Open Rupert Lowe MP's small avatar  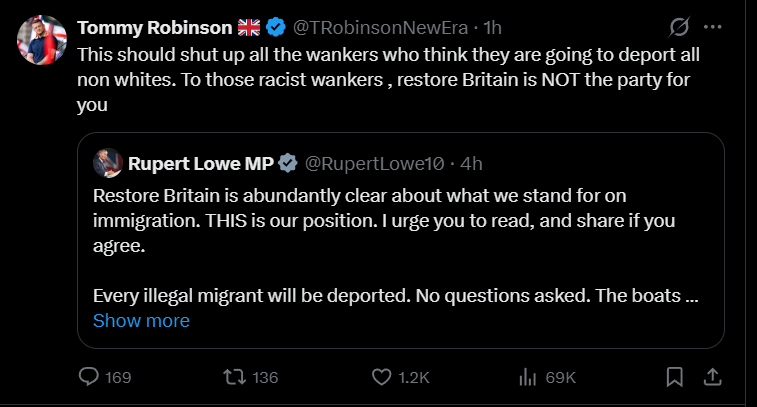108,163
